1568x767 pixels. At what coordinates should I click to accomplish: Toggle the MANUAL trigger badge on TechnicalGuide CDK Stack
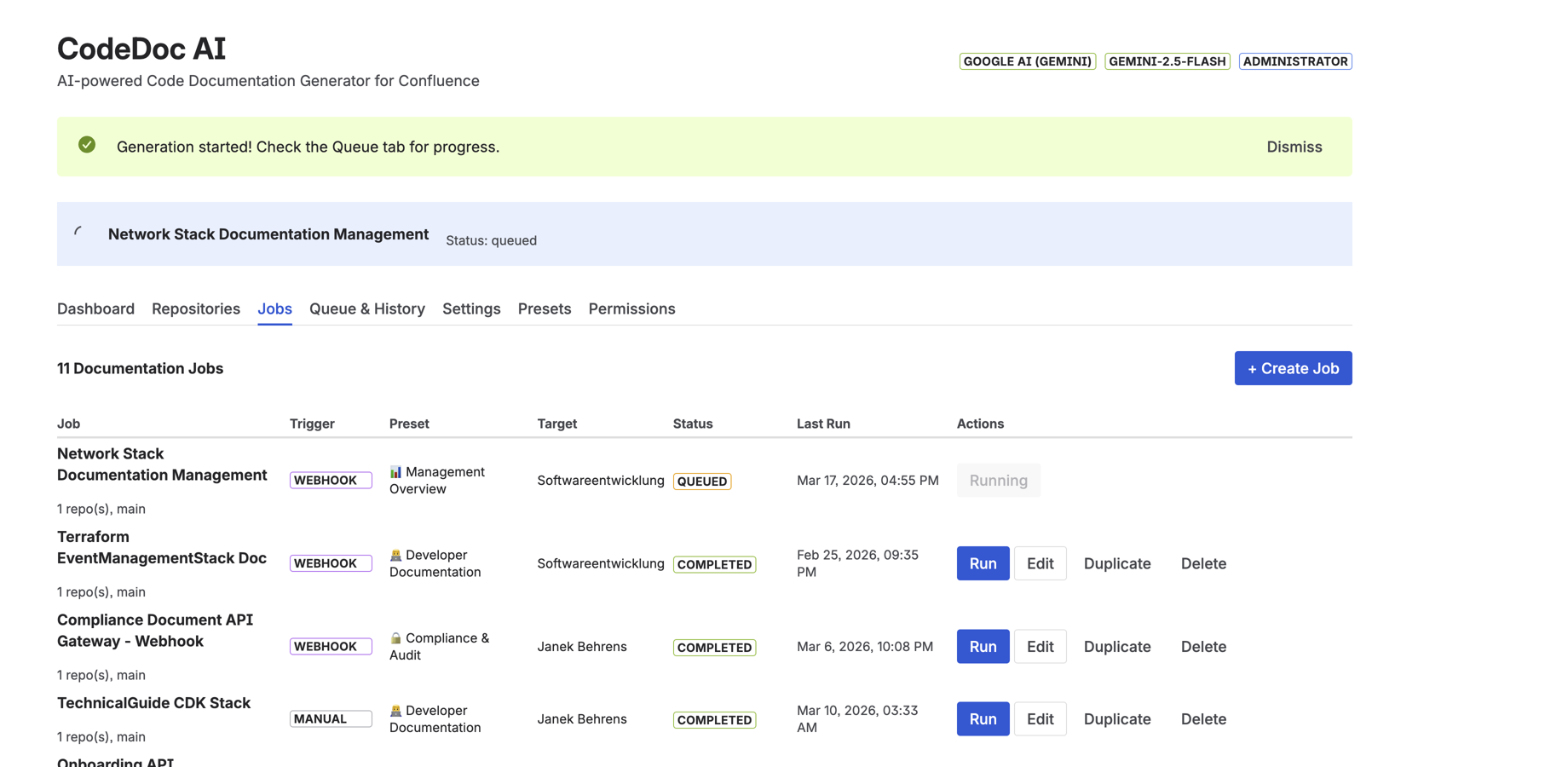click(331, 718)
